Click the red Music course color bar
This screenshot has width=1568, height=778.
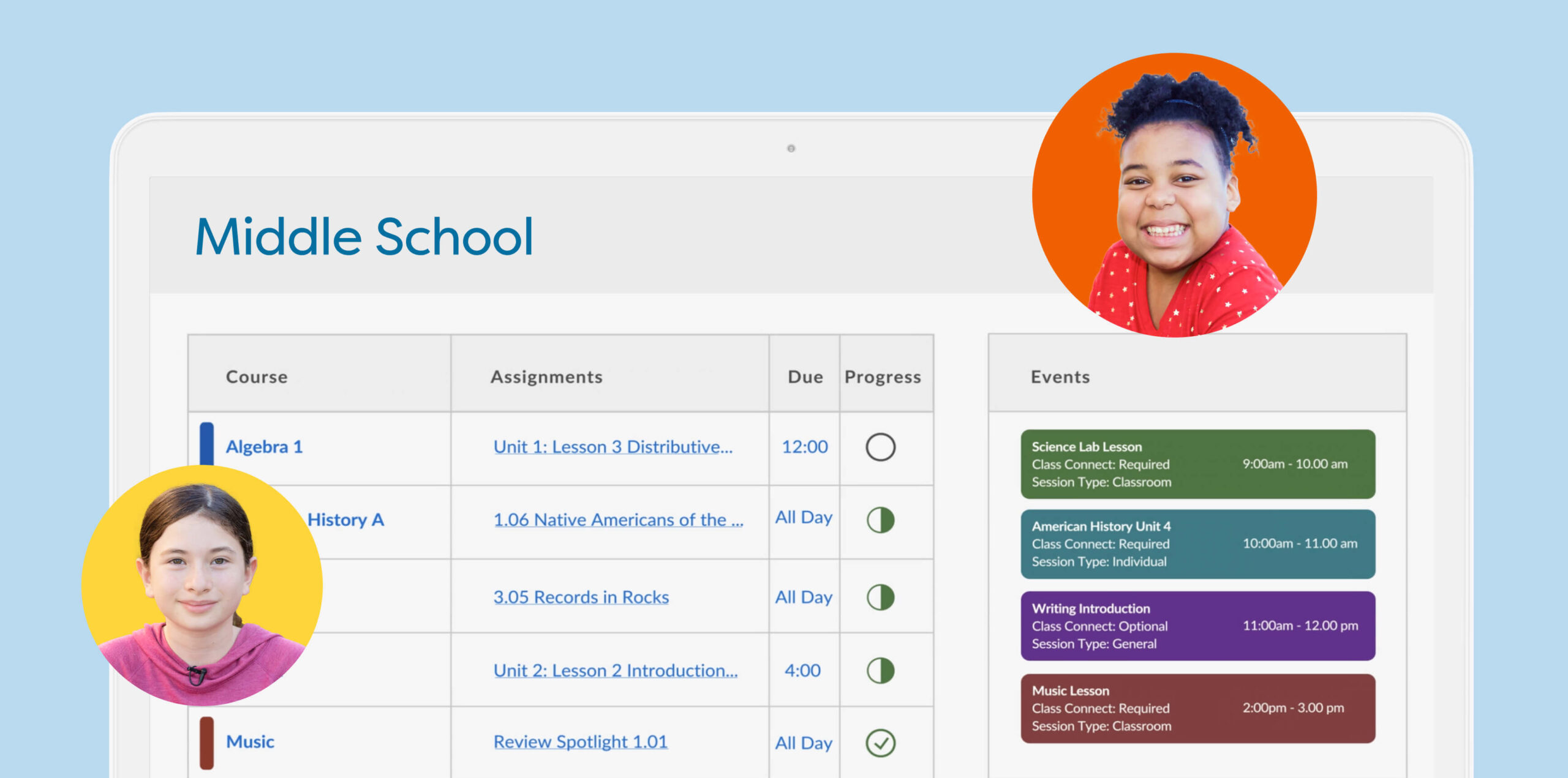(x=207, y=742)
